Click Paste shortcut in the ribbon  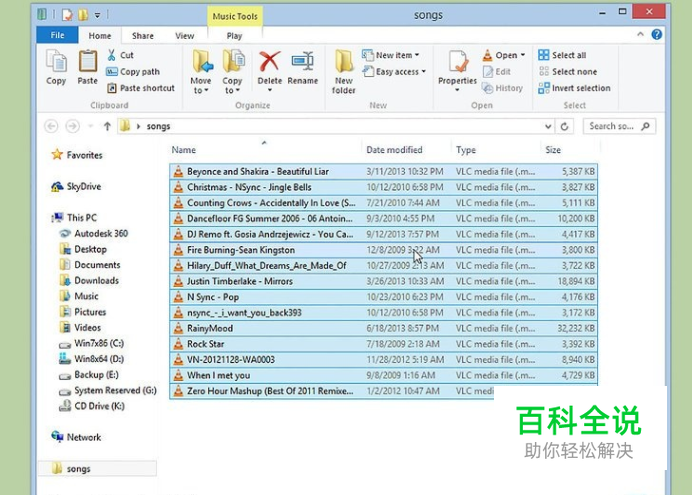point(141,88)
